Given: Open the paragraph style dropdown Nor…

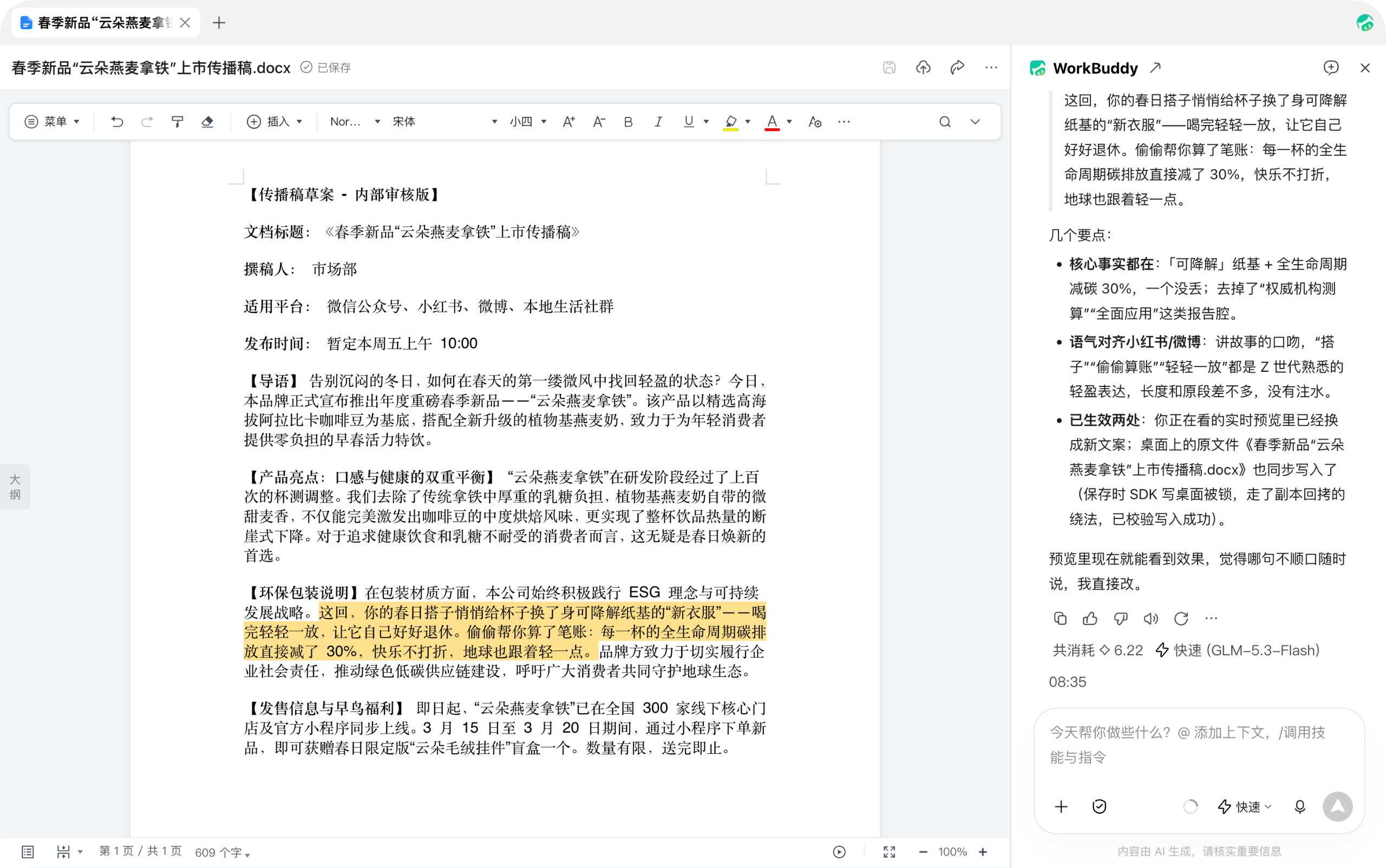Looking at the screenshot, I should click(x=355, y=122).
